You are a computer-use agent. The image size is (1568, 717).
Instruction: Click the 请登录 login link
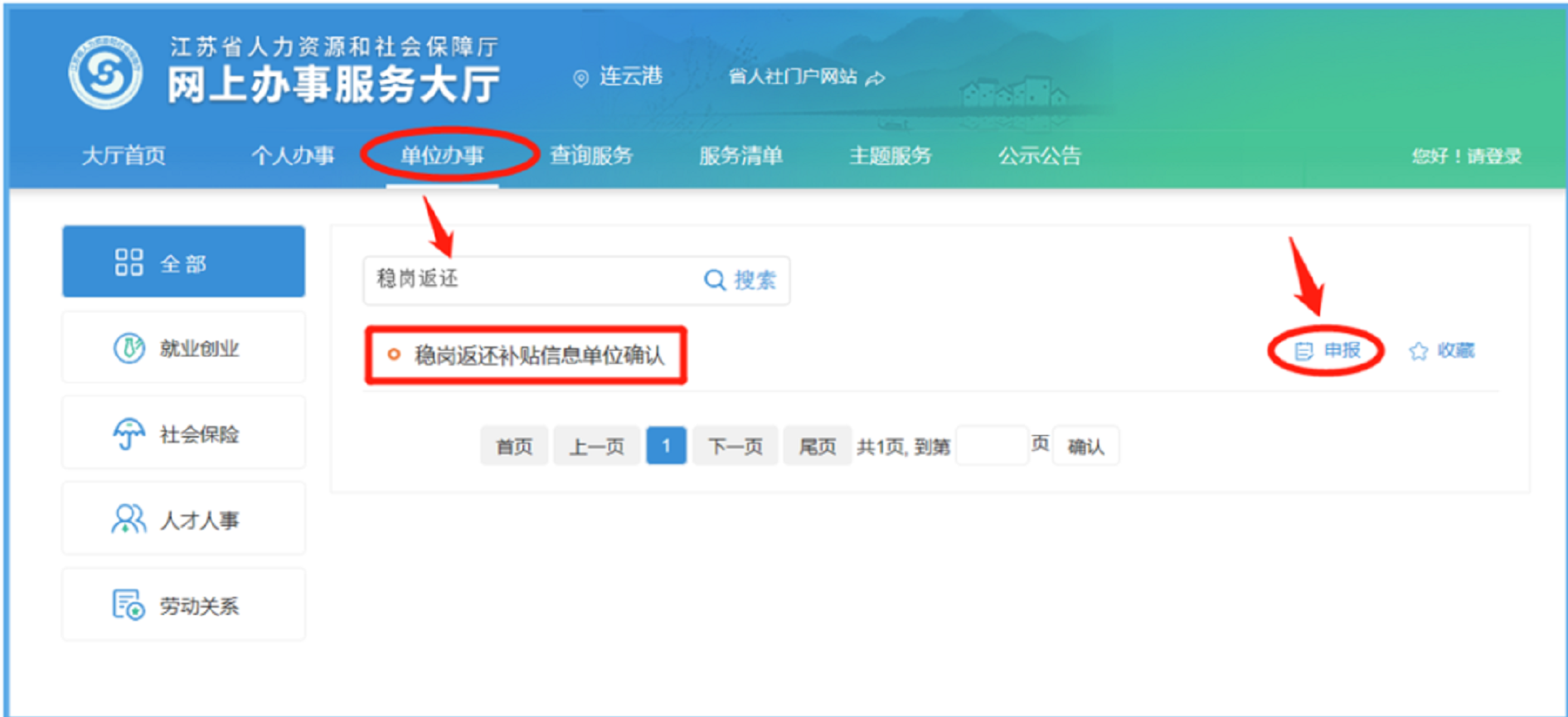tap(1494, 156)
